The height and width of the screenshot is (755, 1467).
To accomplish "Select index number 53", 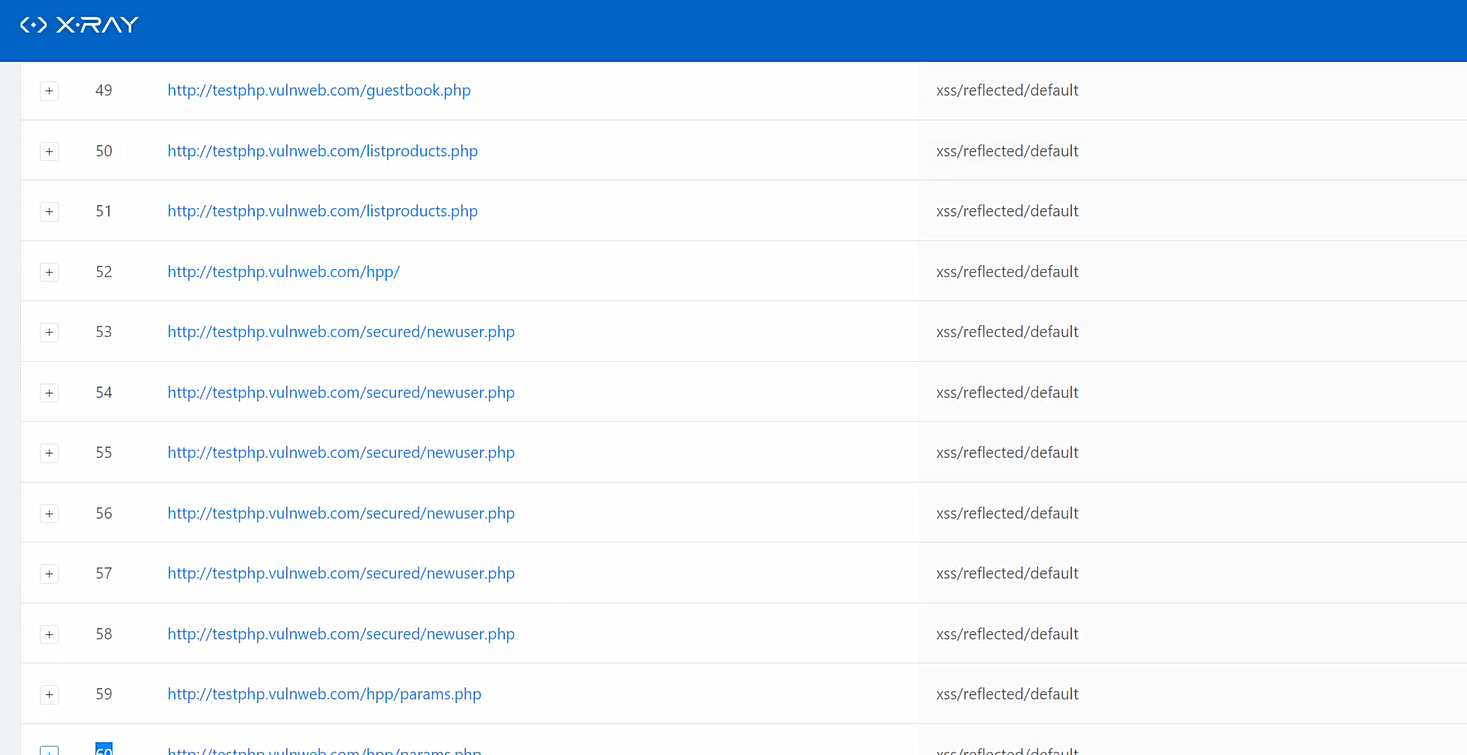I will (x=104, y=332).
